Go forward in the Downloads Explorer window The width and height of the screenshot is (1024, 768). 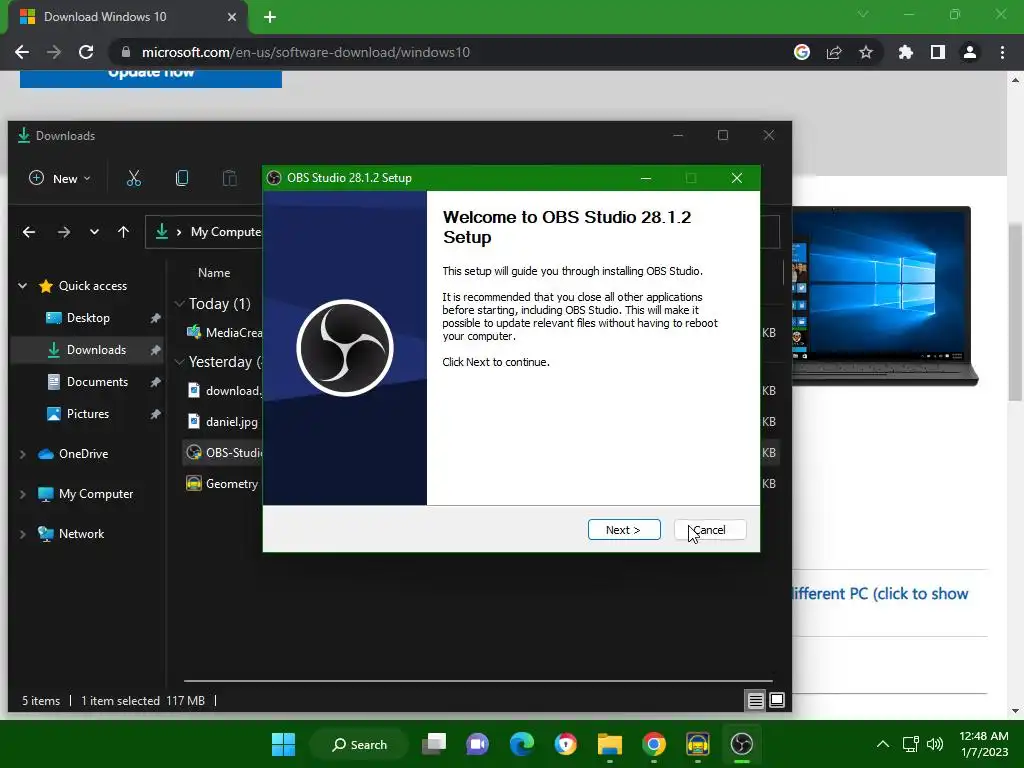click(63, 232)
